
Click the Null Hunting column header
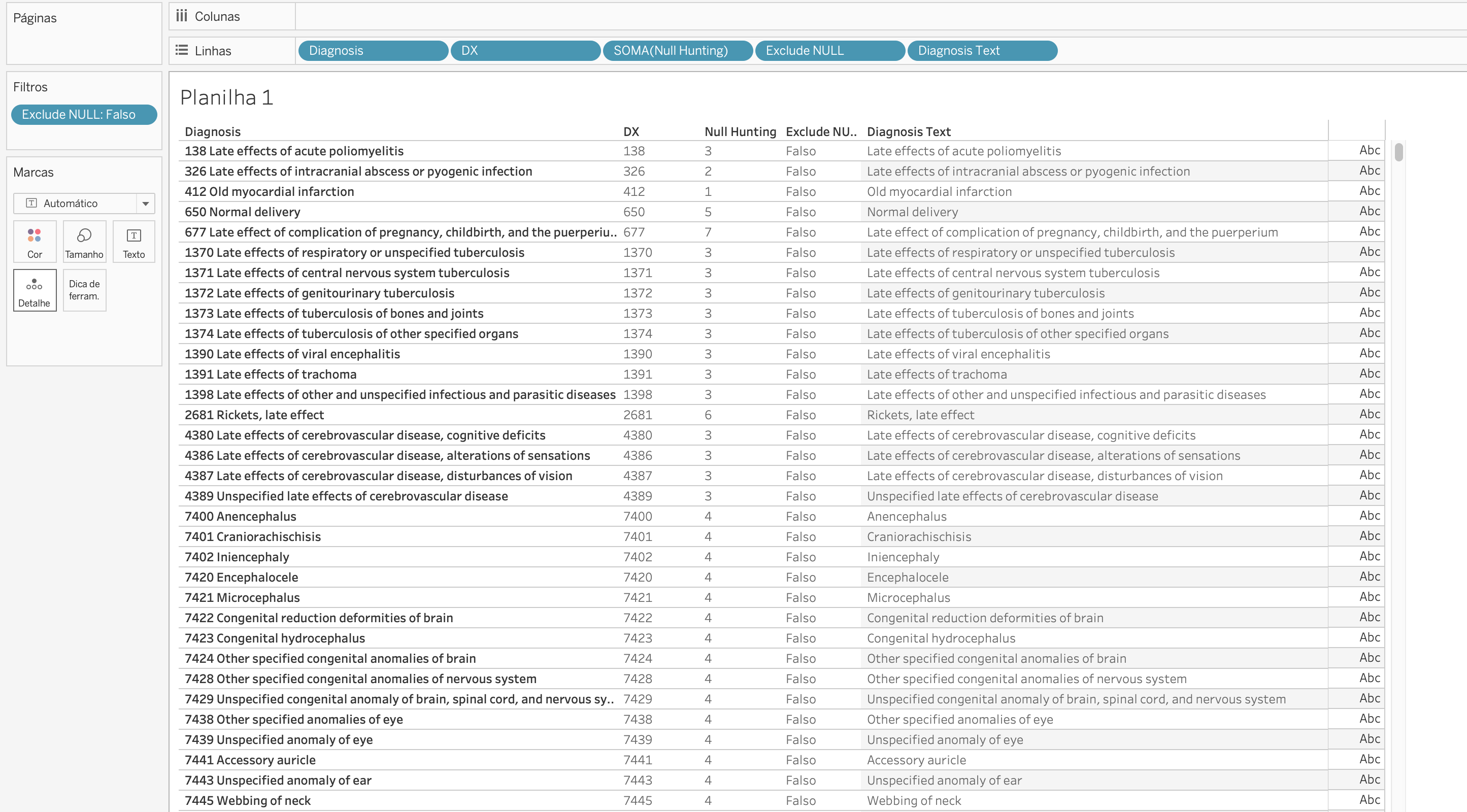[740, 131]
